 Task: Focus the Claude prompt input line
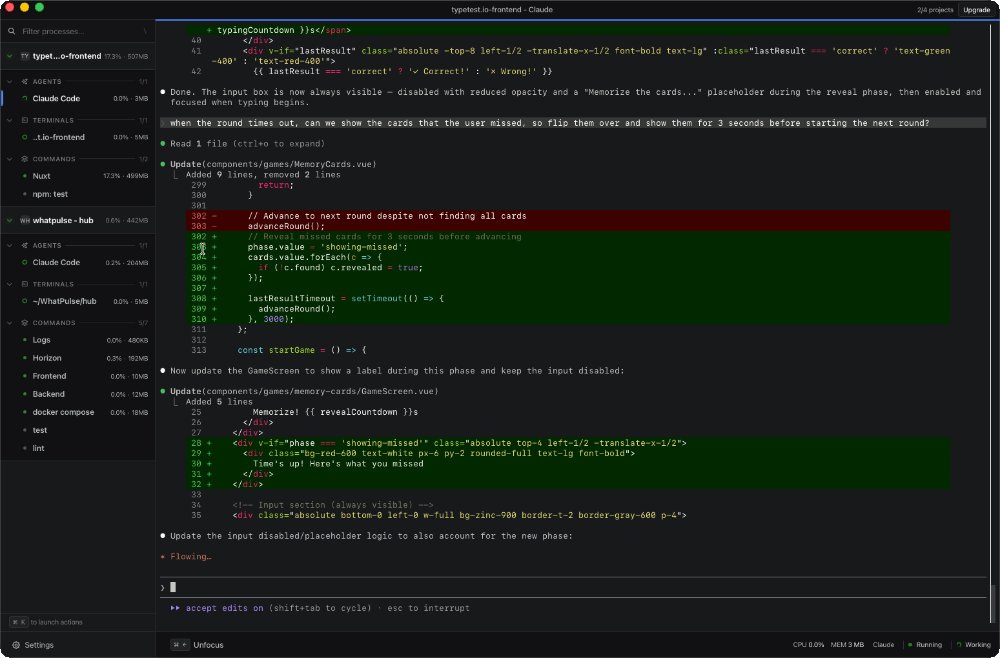(x=573, y=587)
